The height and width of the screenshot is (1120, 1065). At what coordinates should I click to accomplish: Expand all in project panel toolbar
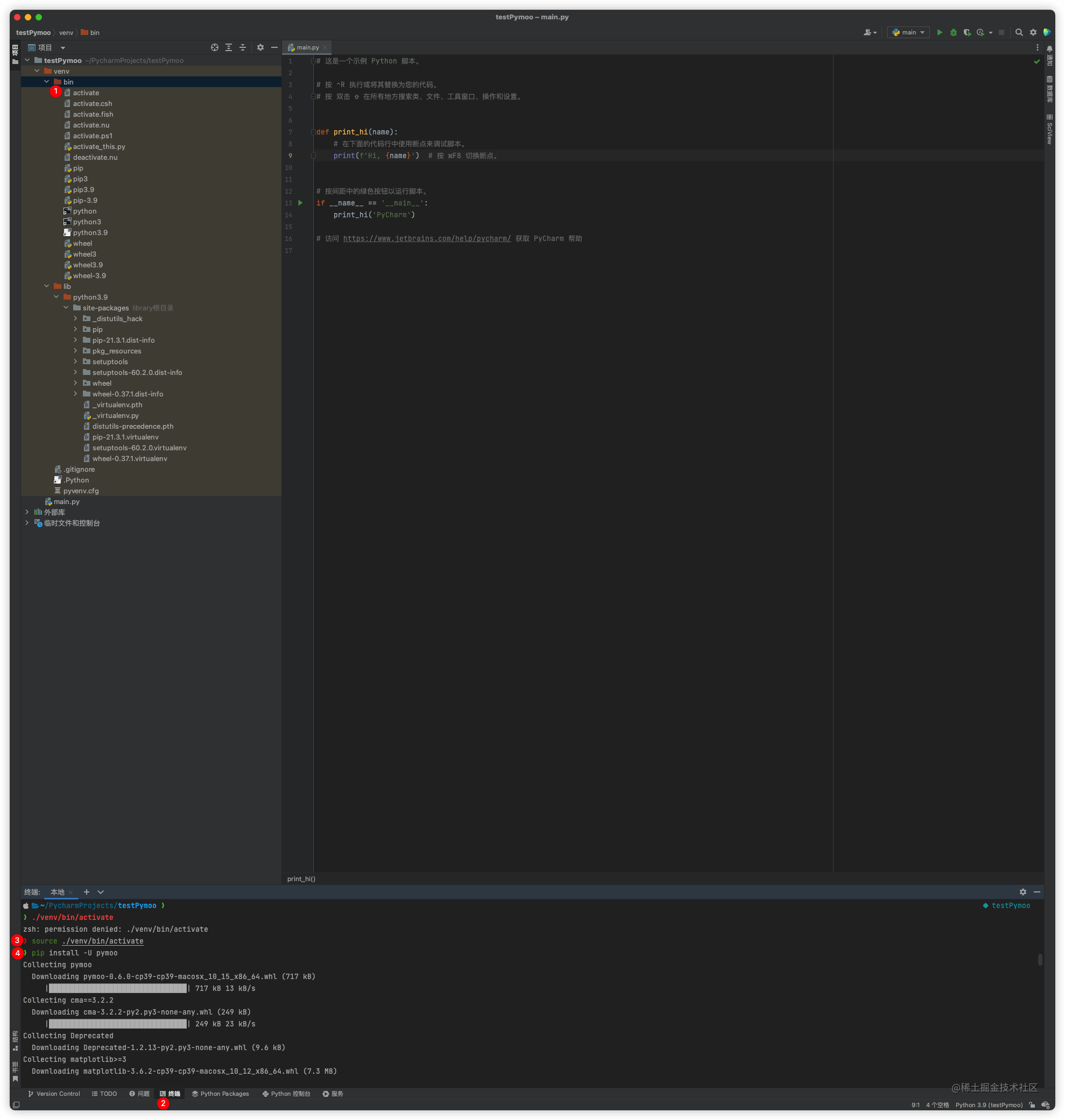point(229,48)
